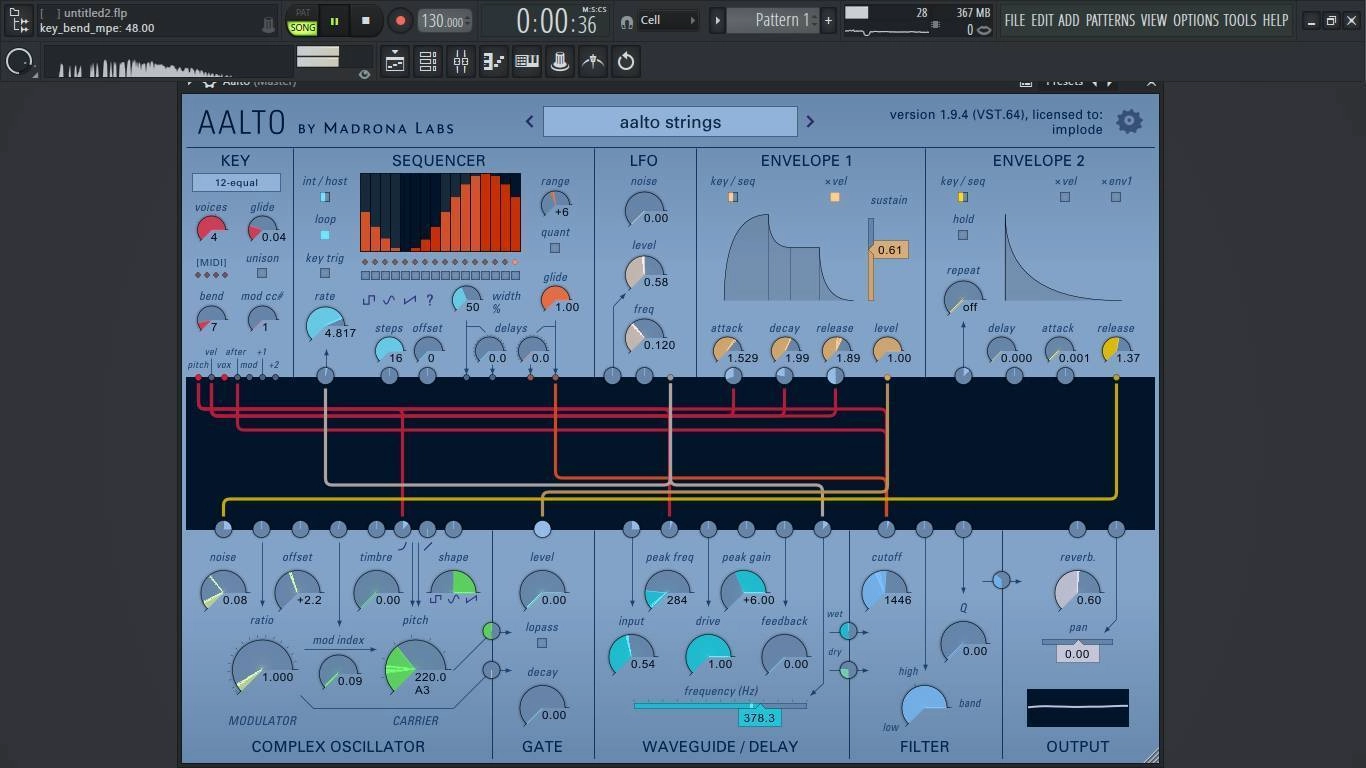Image resolution: width=1366 pixels, height=768 pixels.
Task: Click the carrier pitch knob 220.0
Action: (415, 668)
